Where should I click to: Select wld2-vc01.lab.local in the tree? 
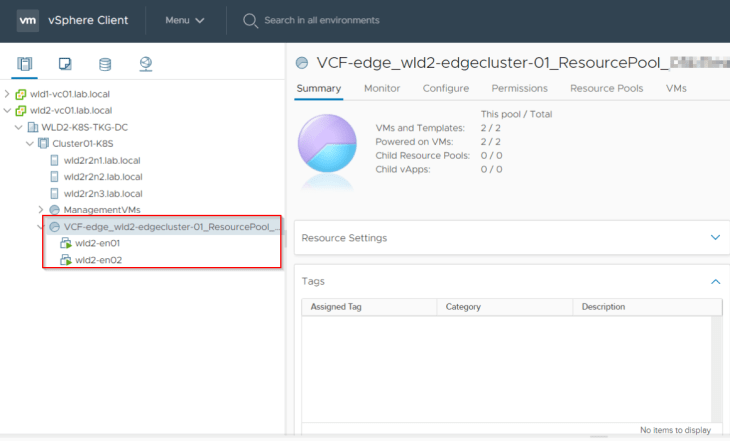(71, 110)
